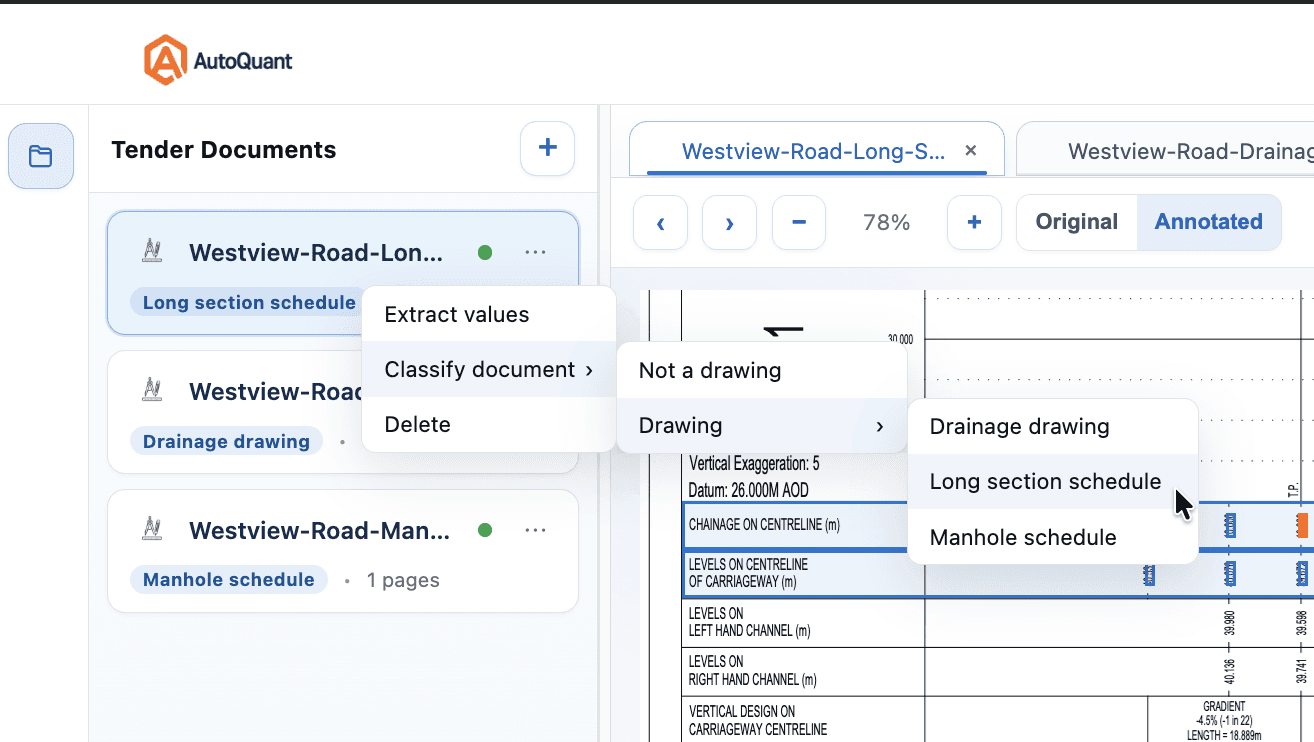The width and height of the screenshot is (1314, 742).
Task: Classify as Drainage drawing
Action: (x=1053, y=427)
